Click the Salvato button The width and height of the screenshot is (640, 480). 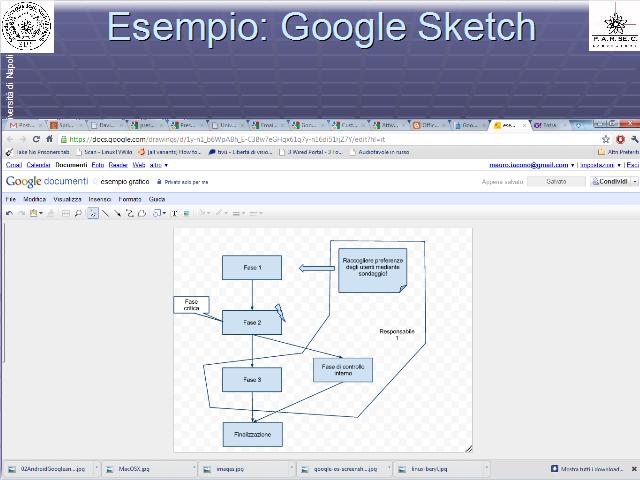coord(556,181)
